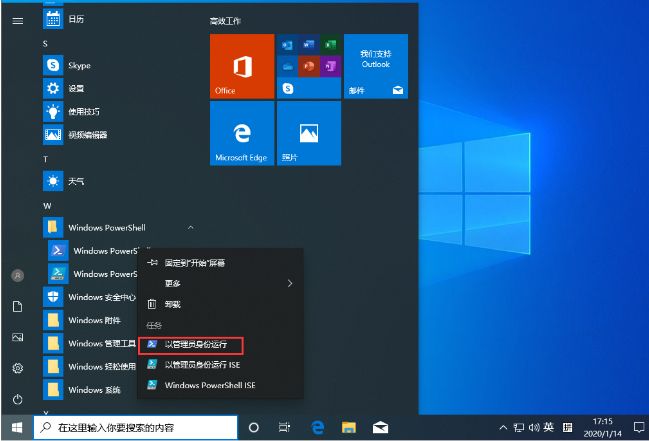Open Task View on the taskbar
Screen dimensions: 649x441
284,427
